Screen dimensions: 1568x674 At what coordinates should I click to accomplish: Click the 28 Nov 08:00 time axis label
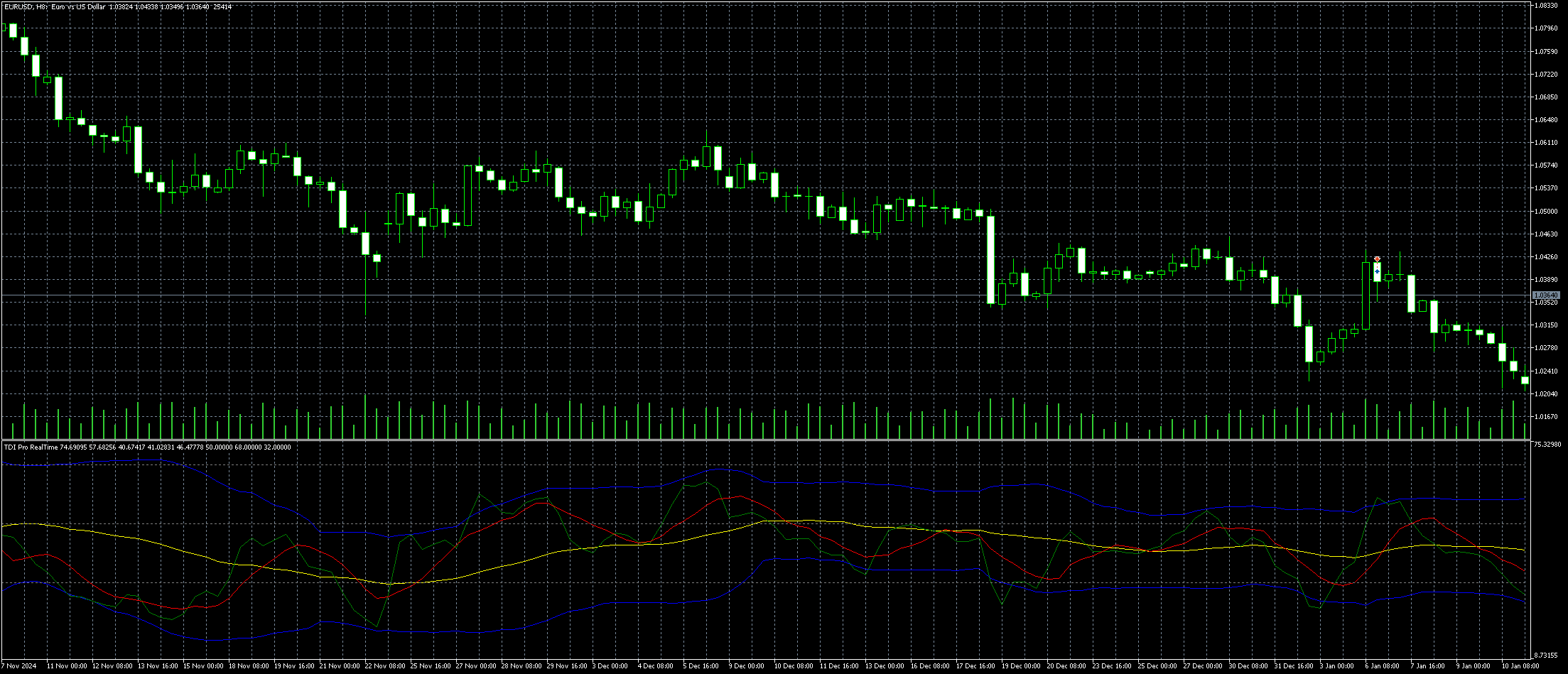pos(521,666)
